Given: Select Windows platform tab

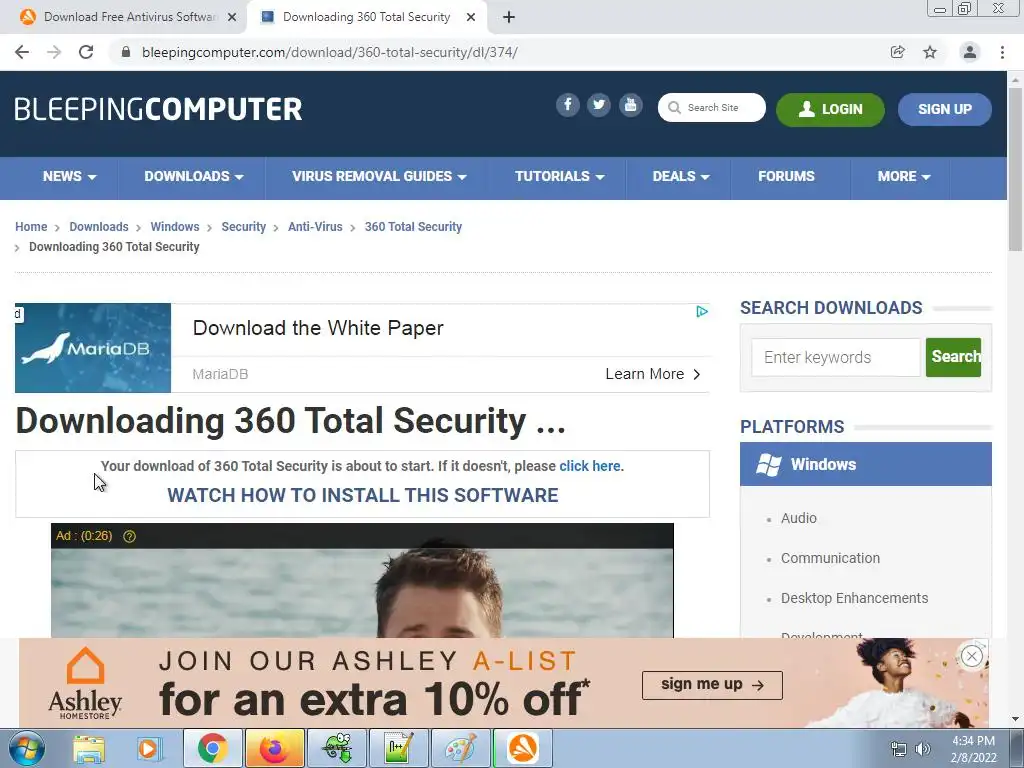Looking at the screenshot, I should tap(865, 464).
